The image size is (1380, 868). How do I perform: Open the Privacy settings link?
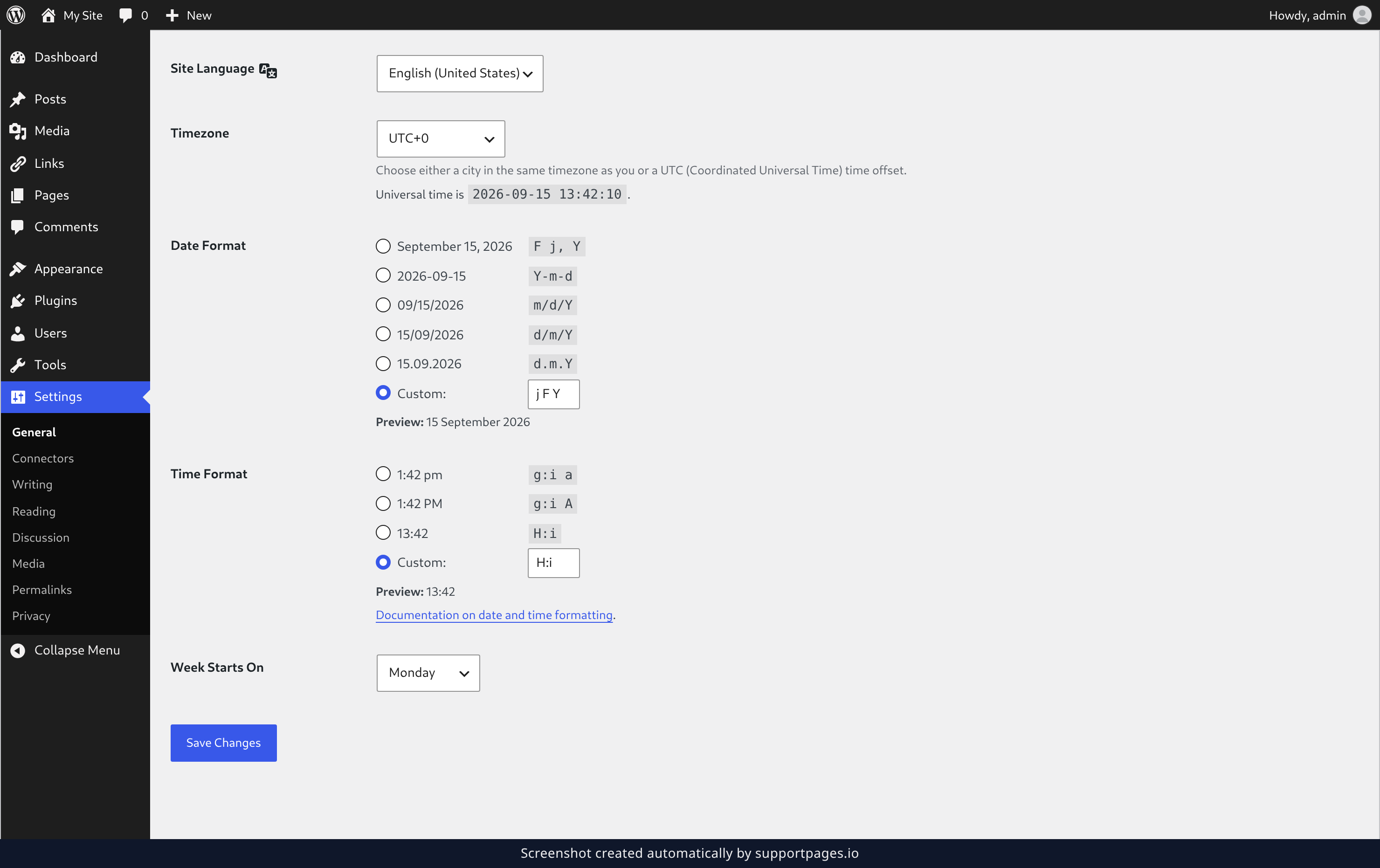(x=31, y=616)
